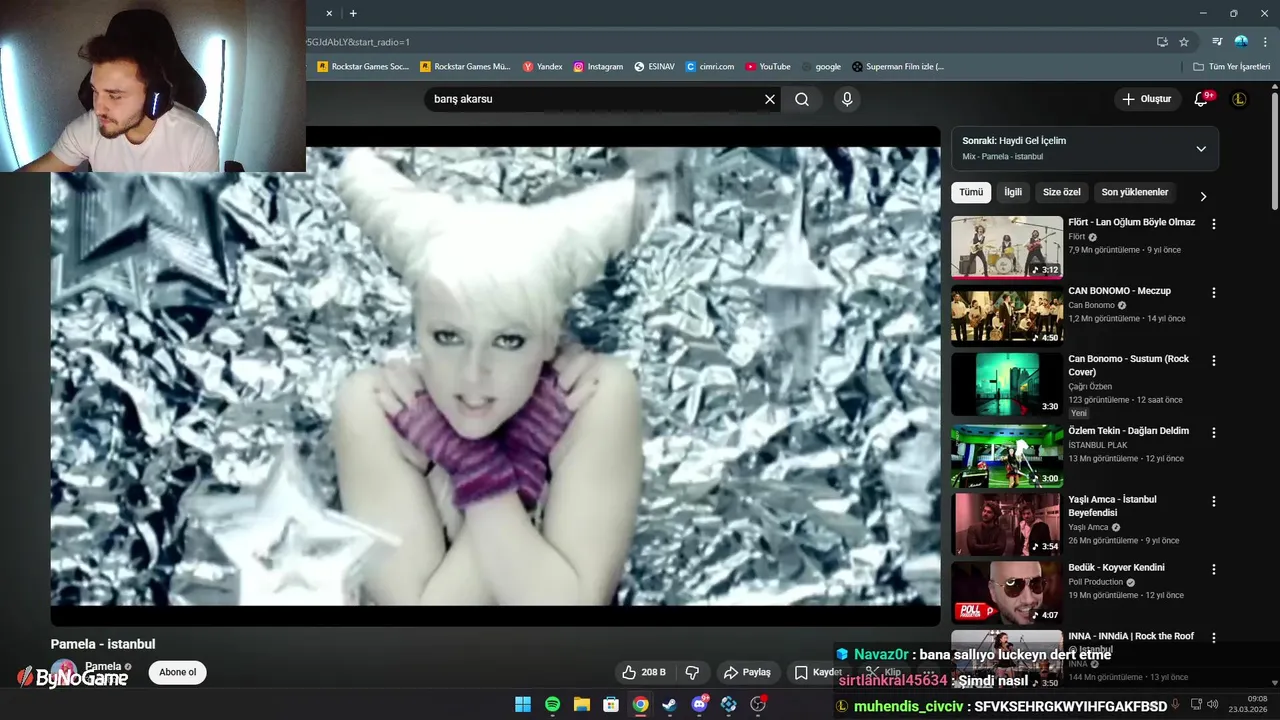Image resolution: width=1280 pixels, height=720 pixels.
Task: Select the Tümü filter chip
Action: (971, 192)
